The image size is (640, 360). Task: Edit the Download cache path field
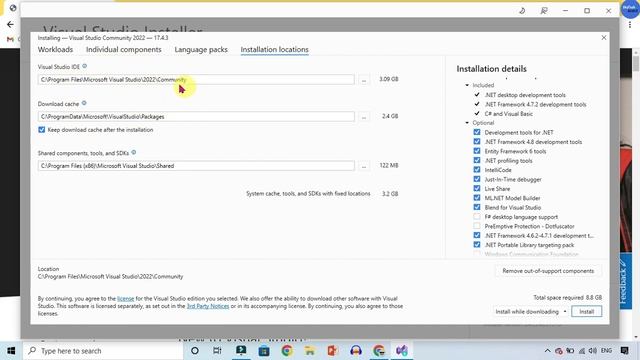point(196,116)
